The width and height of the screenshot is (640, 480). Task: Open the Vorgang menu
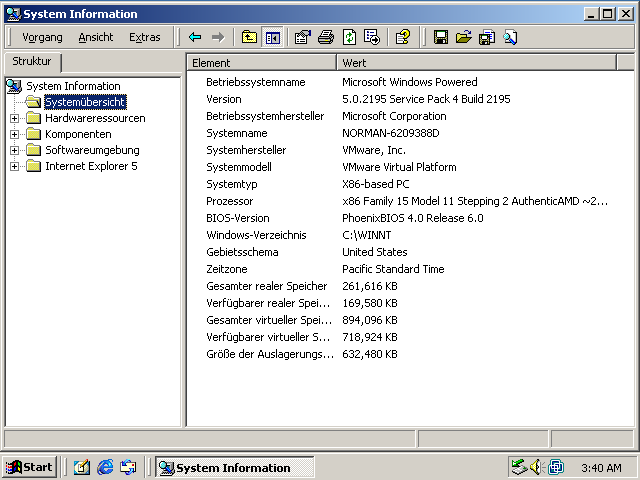42,37
